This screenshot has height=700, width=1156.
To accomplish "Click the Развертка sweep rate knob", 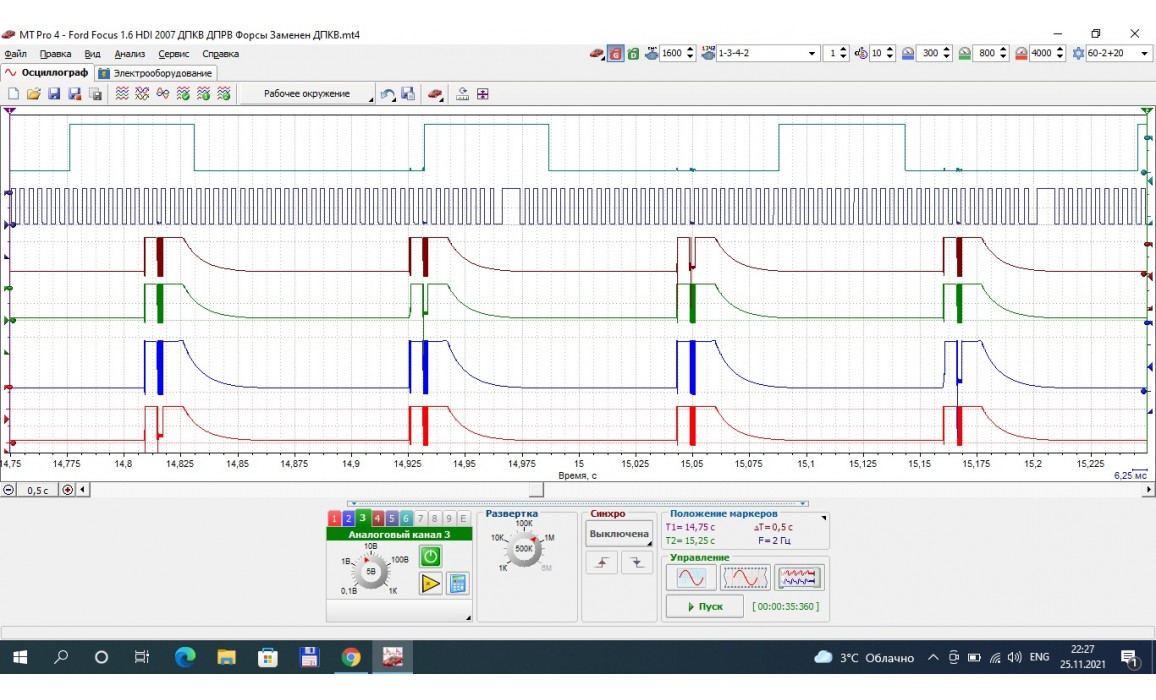I will click(523, 548).
